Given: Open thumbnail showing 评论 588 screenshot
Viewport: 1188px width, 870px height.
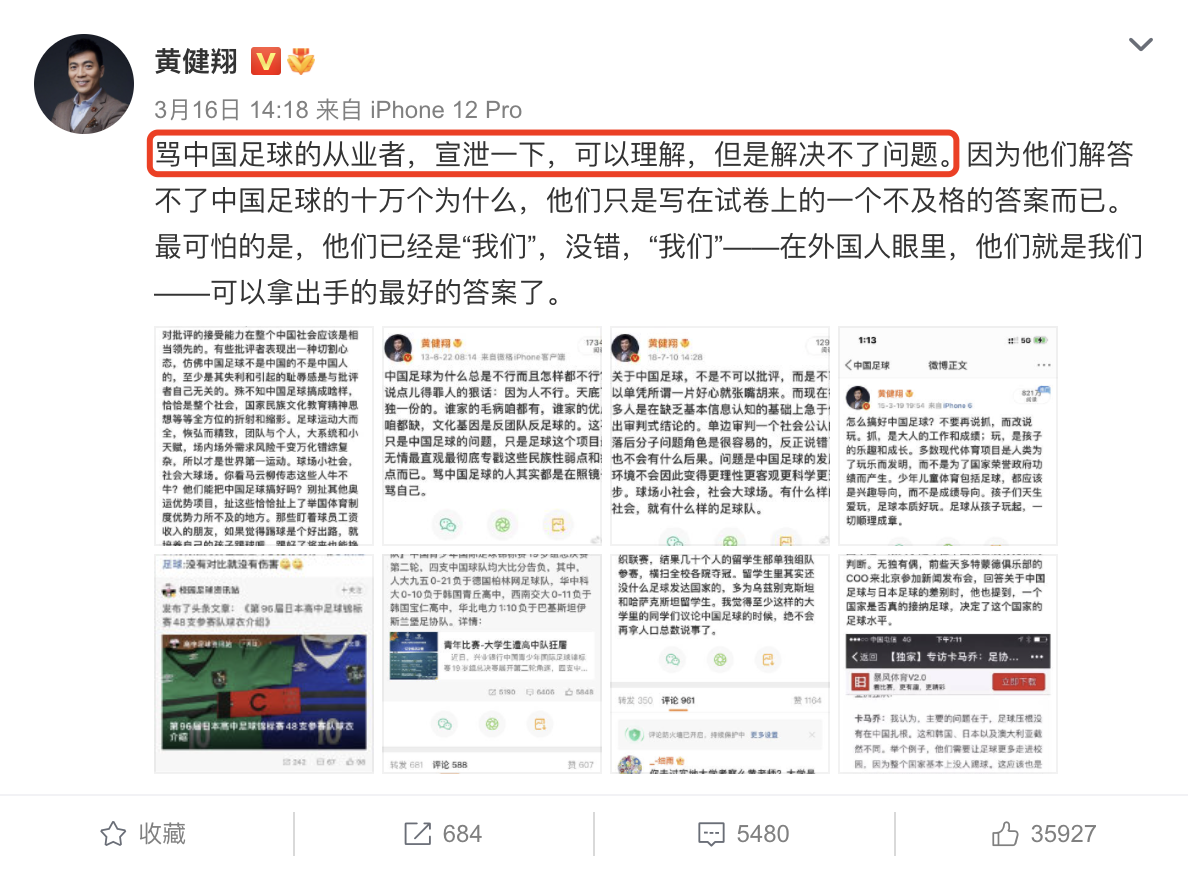Looking at the screenshot, I should tap(492, 664).
